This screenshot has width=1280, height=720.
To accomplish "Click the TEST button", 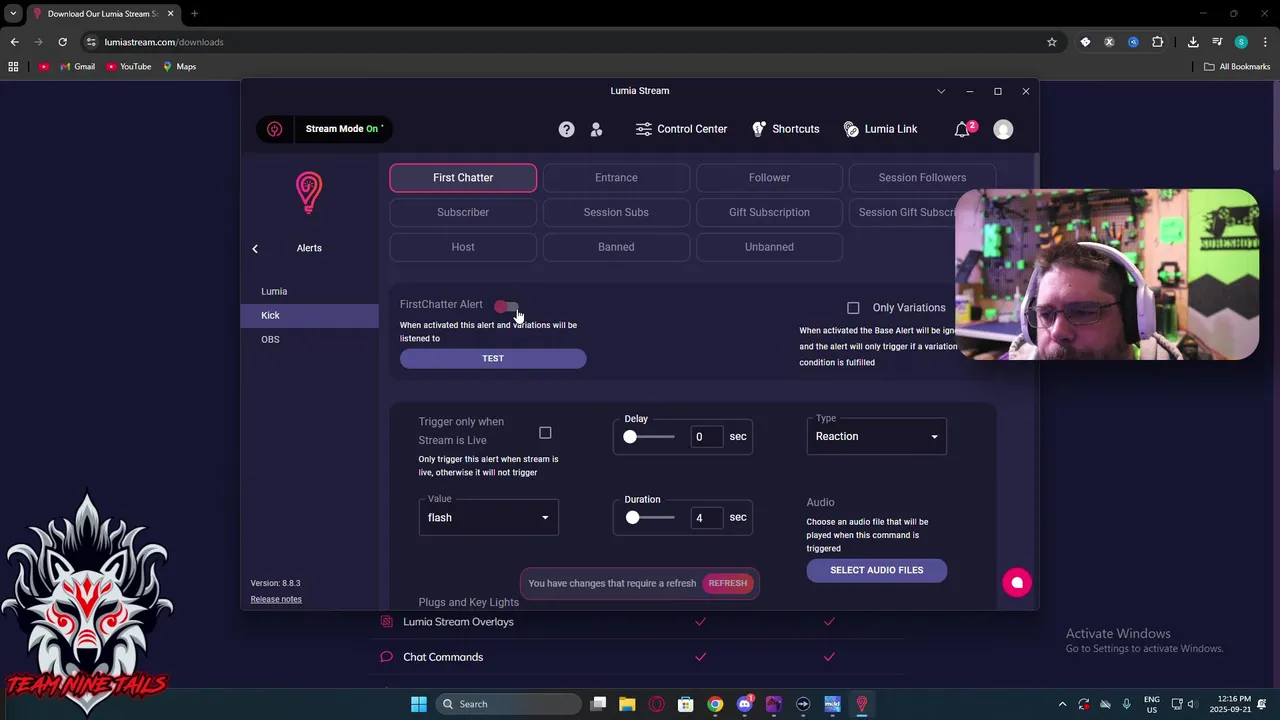I will click(x=493, y=358).
